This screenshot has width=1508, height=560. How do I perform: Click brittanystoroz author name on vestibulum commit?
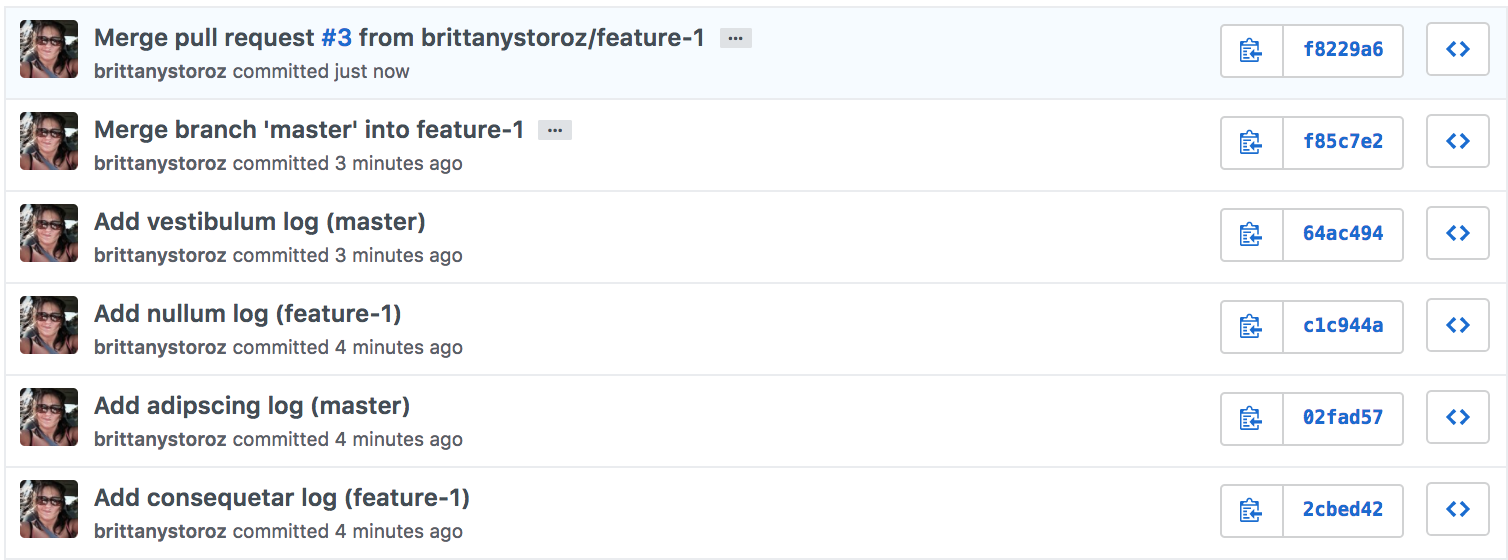point(160,255)
